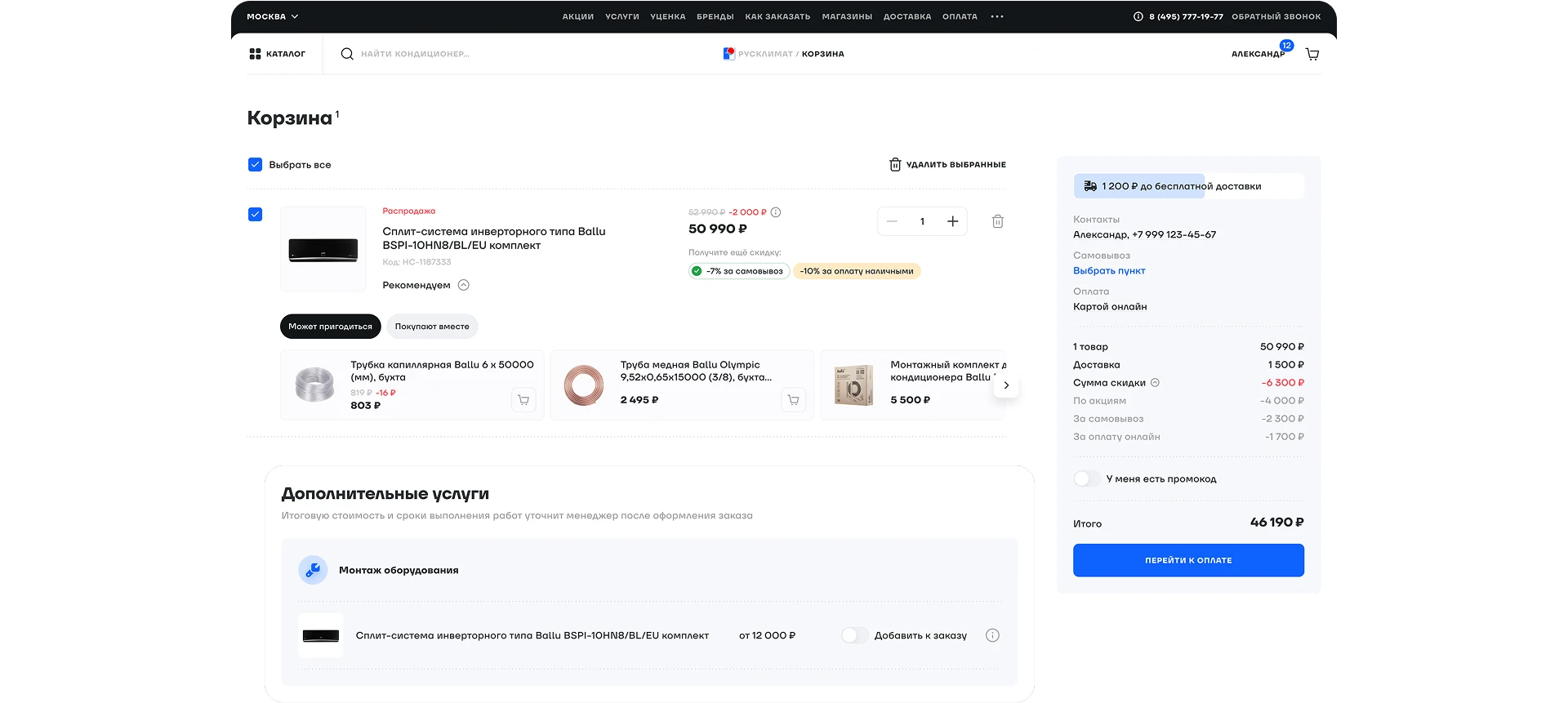Open the Услуги menu item
Image resolution: width=1568 pixels, height=703 pixels.
622,16
